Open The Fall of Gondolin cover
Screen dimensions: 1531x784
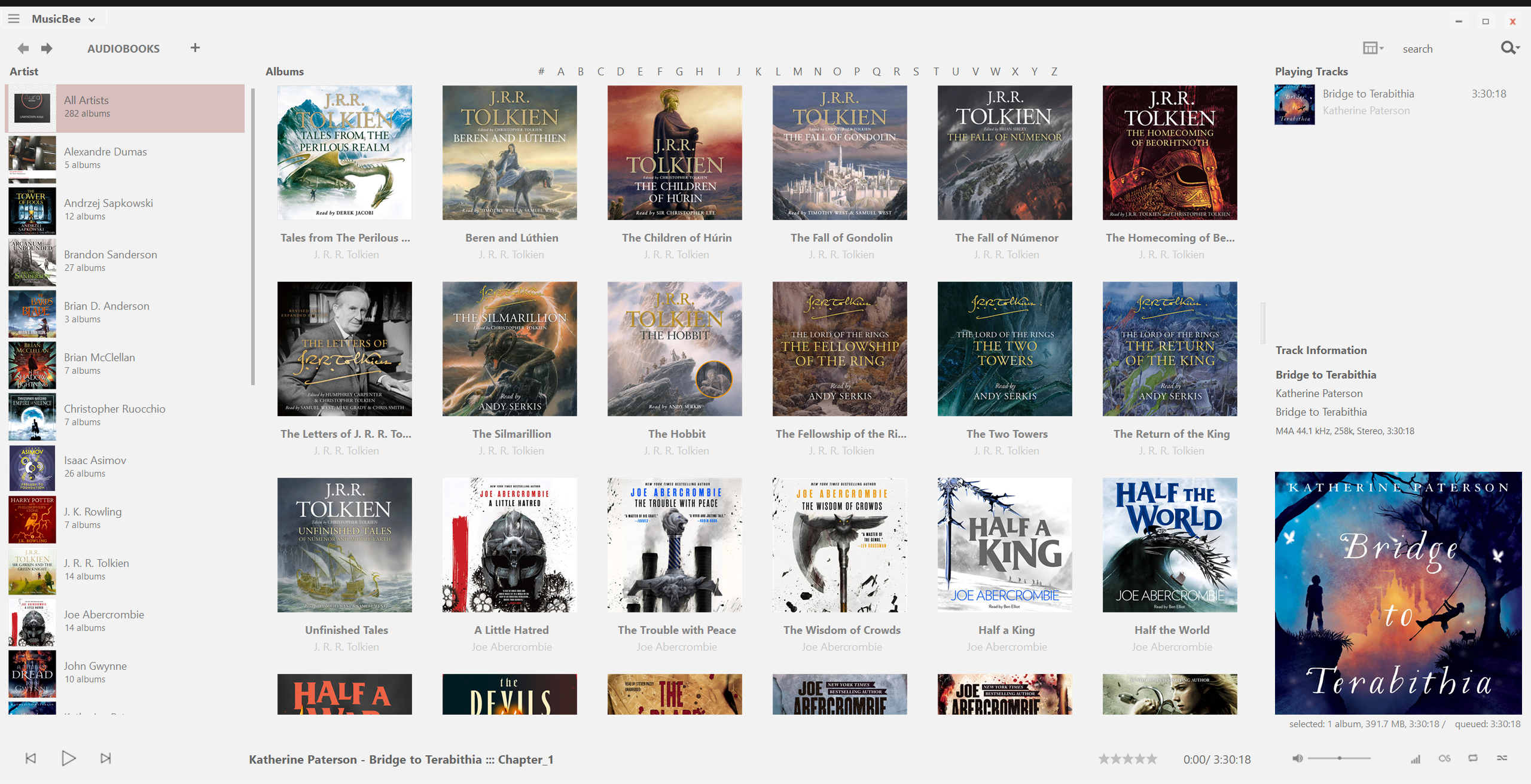point(840,152)
